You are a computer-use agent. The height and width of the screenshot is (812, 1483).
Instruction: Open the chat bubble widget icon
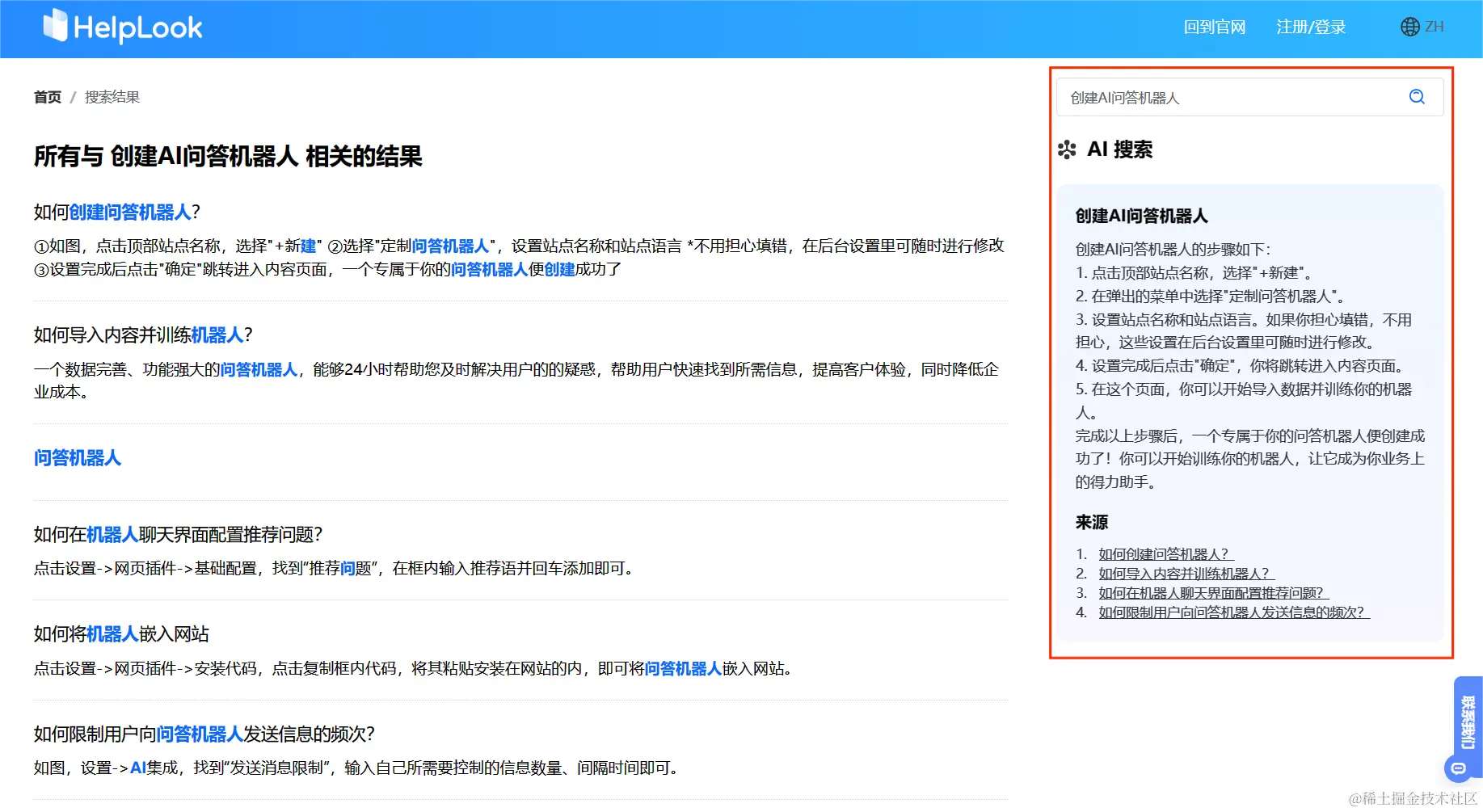coord(1458,768)
